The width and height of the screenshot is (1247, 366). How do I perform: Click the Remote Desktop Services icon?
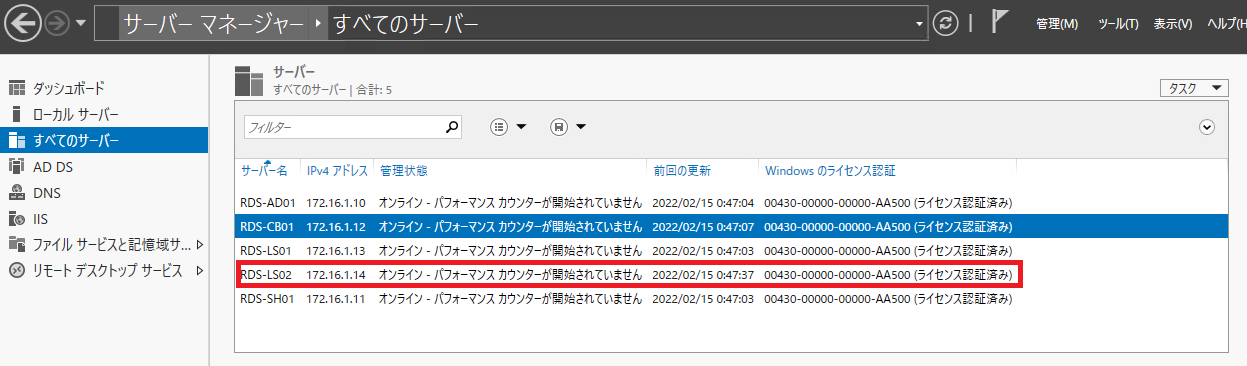tap(16, 270)
